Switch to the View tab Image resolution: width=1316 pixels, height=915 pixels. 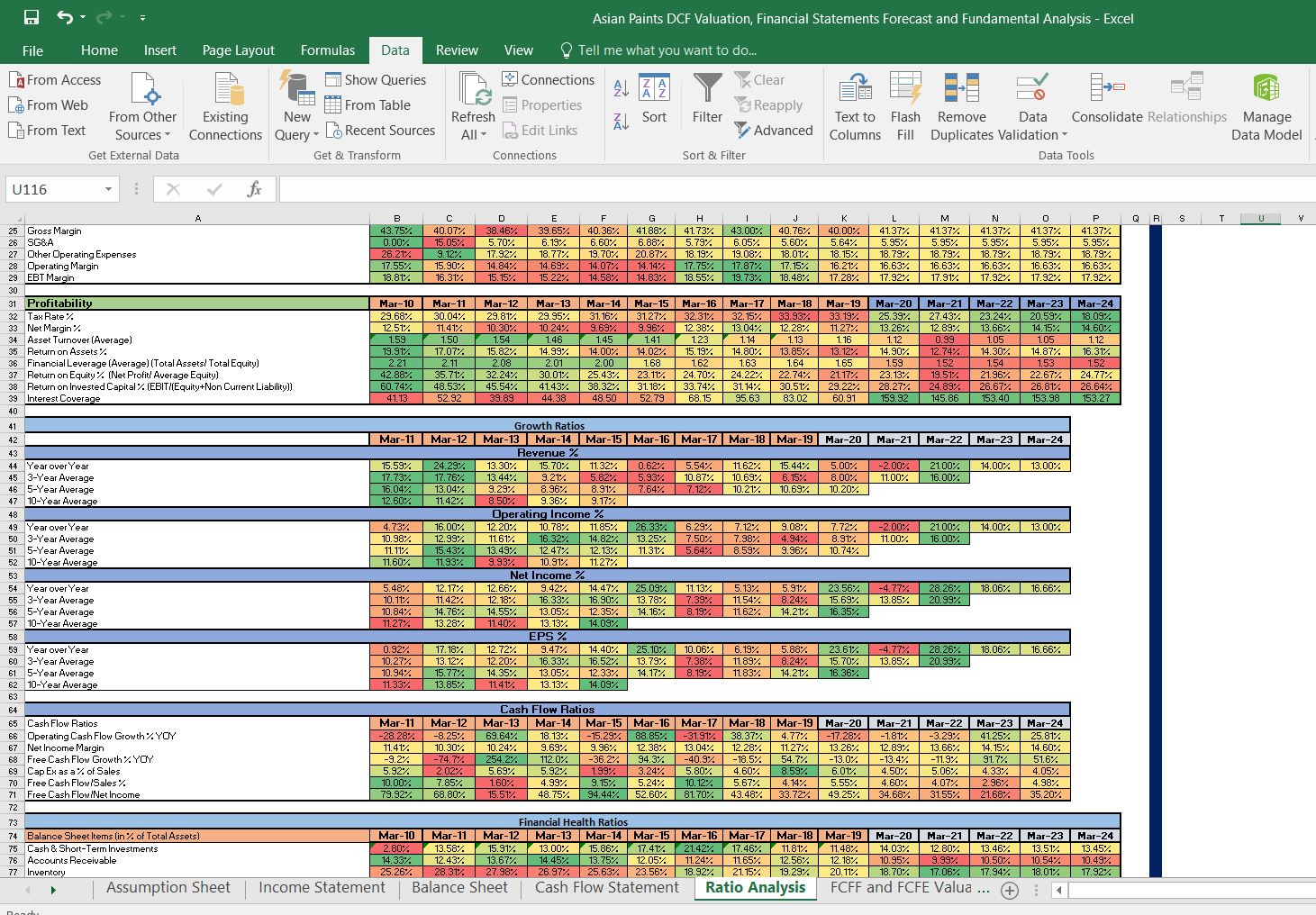click(519, 50)
